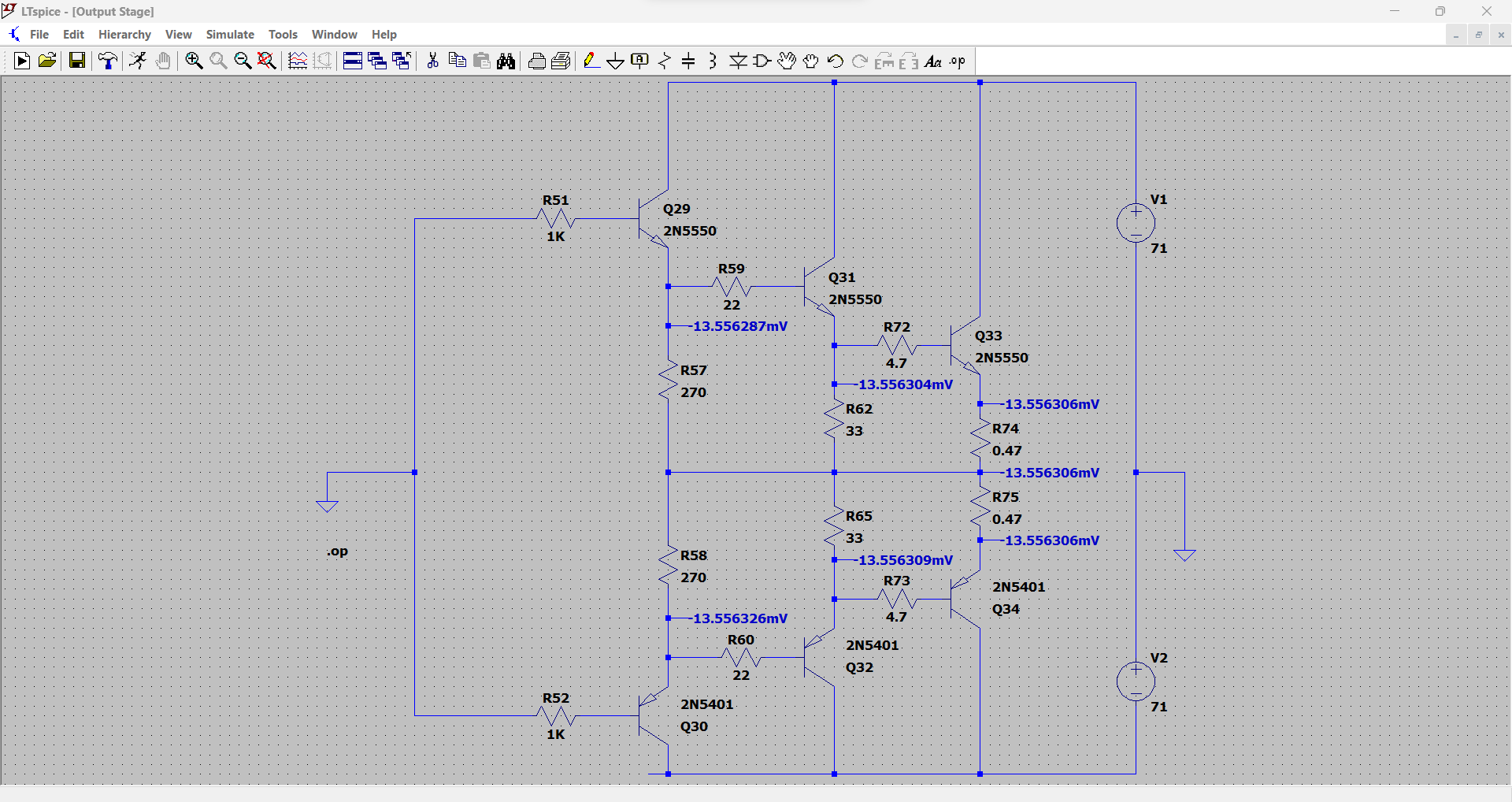Open the Control Panel hammer icon
1512x802 pixels.
pos(108,61)
